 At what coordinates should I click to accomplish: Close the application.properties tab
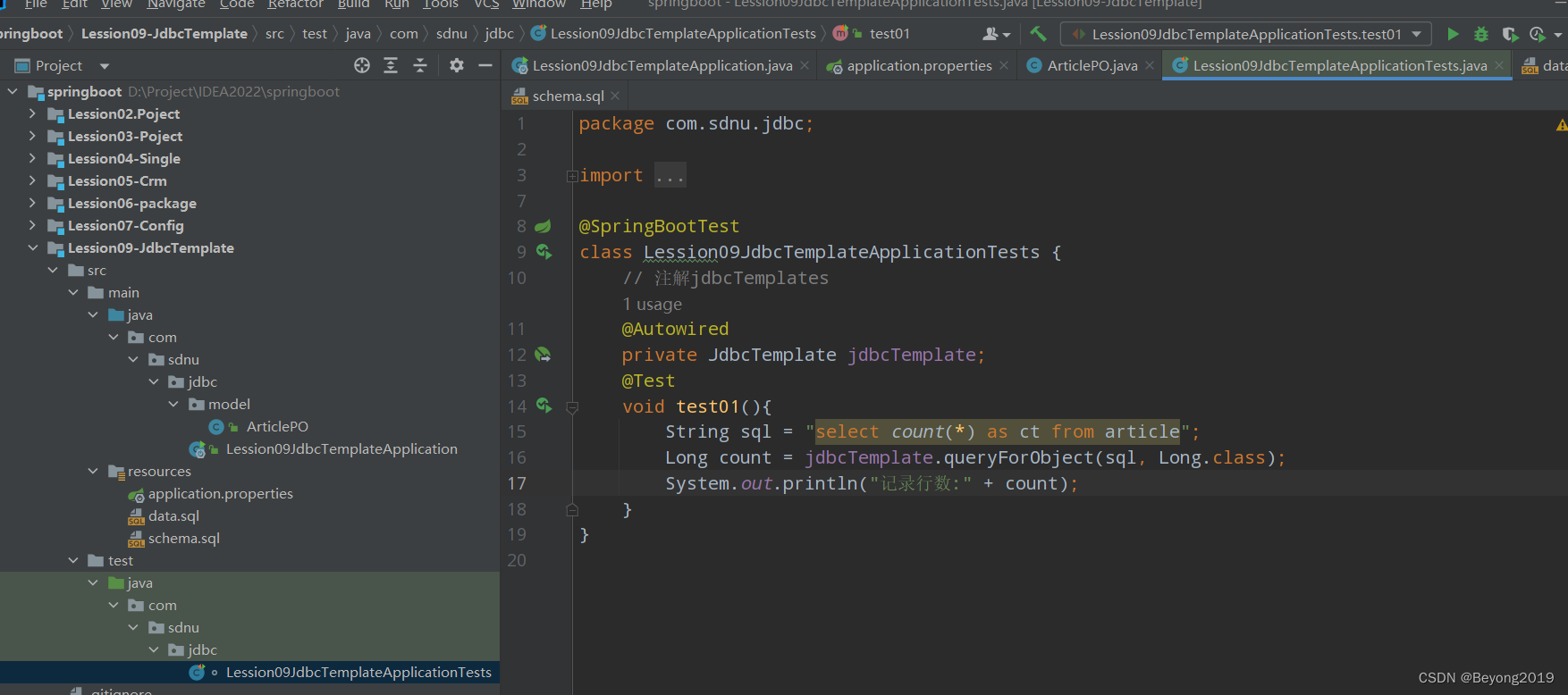1004,65
